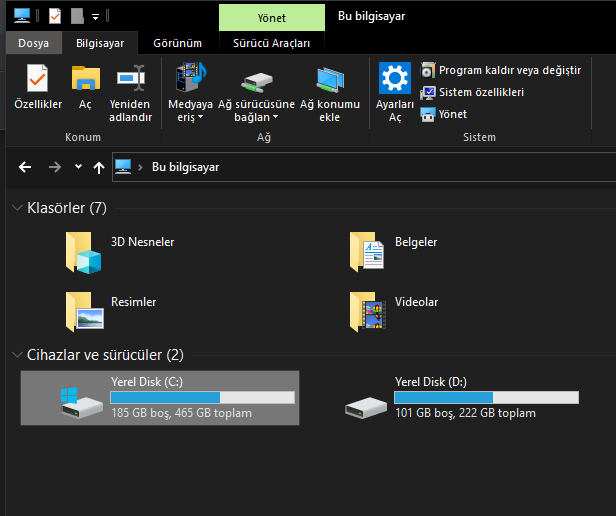The width and height of the screenshot is (616, 516).
Task: Collapse Cihazlar ve sürücüler section chevron
Action: point(17,355)
